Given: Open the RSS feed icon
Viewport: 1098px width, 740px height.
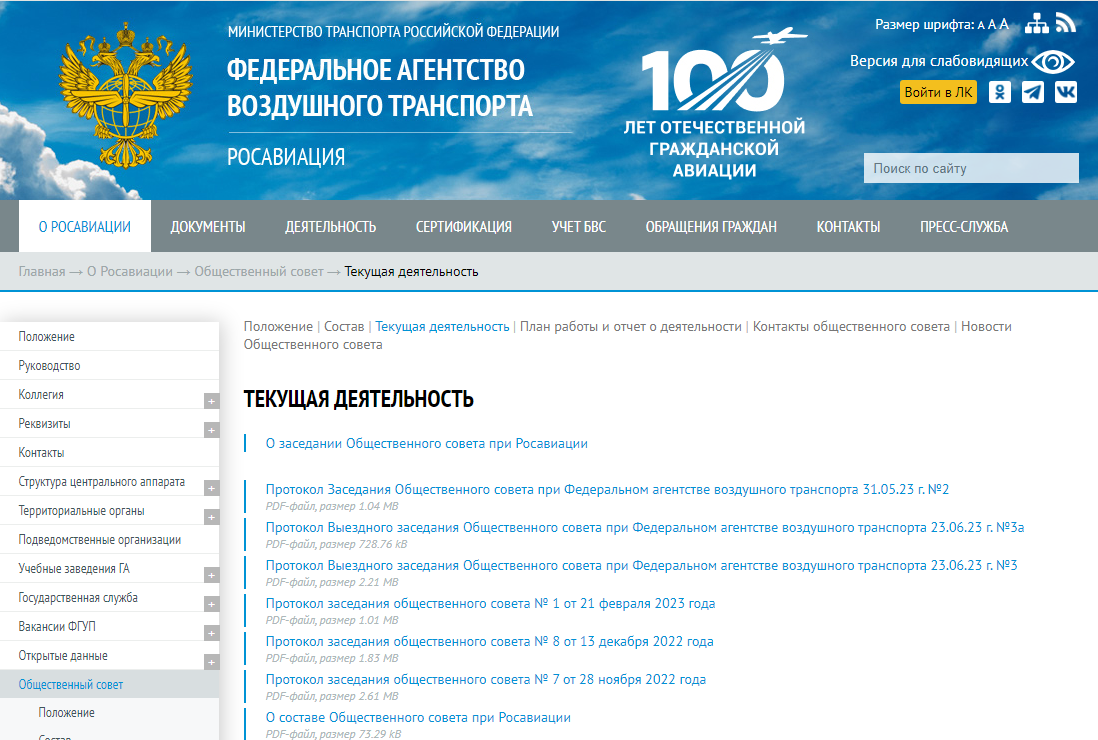Looking at the screenshot, I should [x=1066, y=23].
